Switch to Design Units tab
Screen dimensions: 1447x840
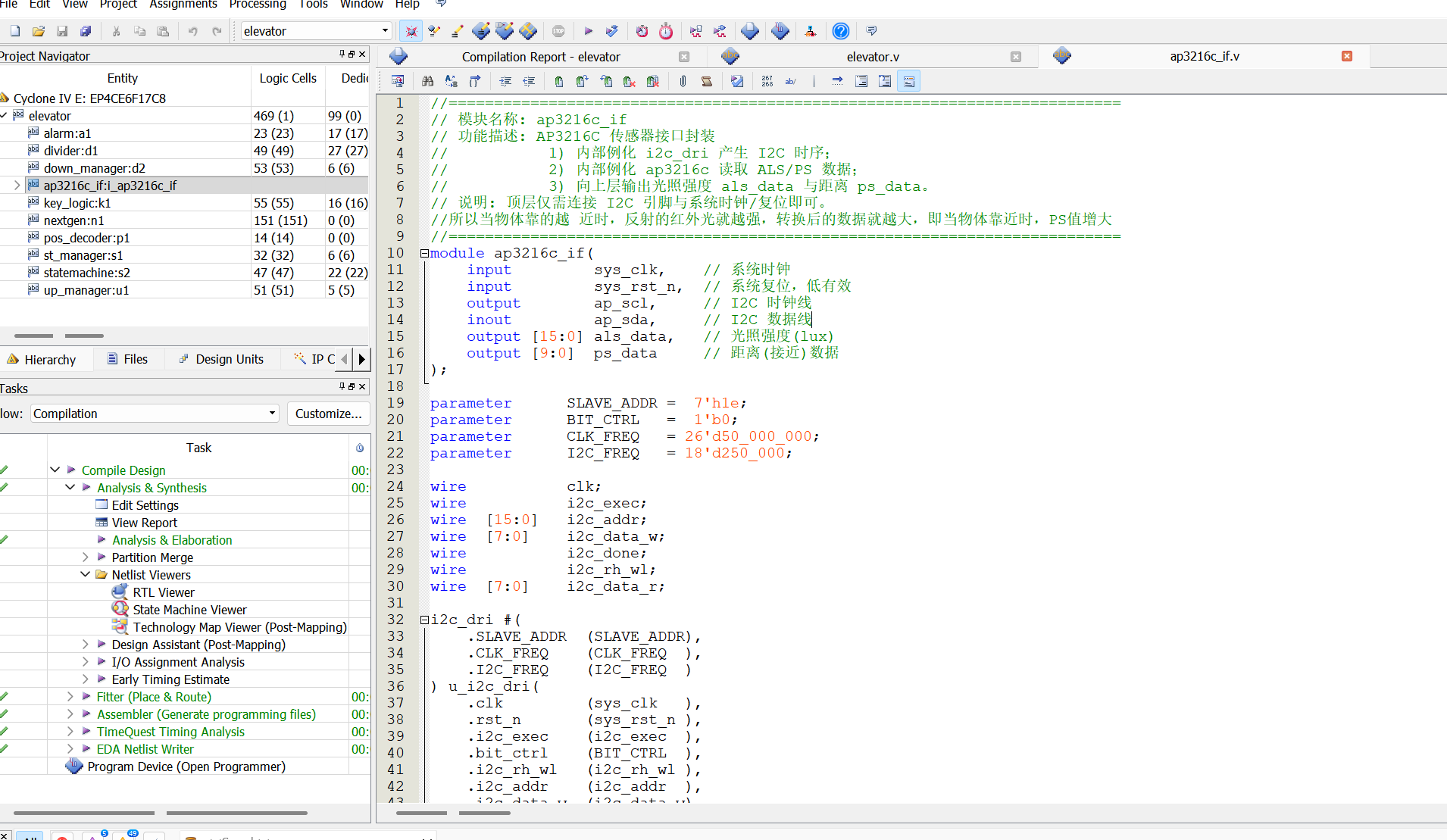[x=221, y=359]
